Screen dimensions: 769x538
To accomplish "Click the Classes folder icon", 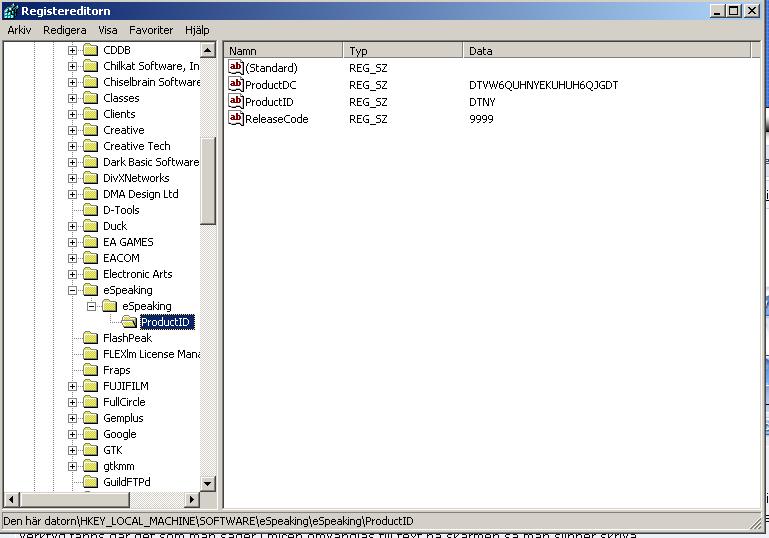I will [90, 98].
